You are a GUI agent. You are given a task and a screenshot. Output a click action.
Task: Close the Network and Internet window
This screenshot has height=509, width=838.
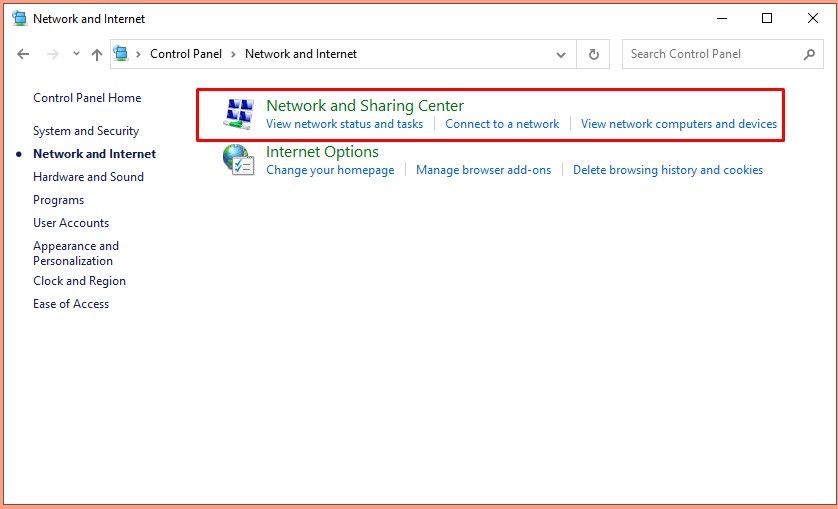(x=813, y=19)
